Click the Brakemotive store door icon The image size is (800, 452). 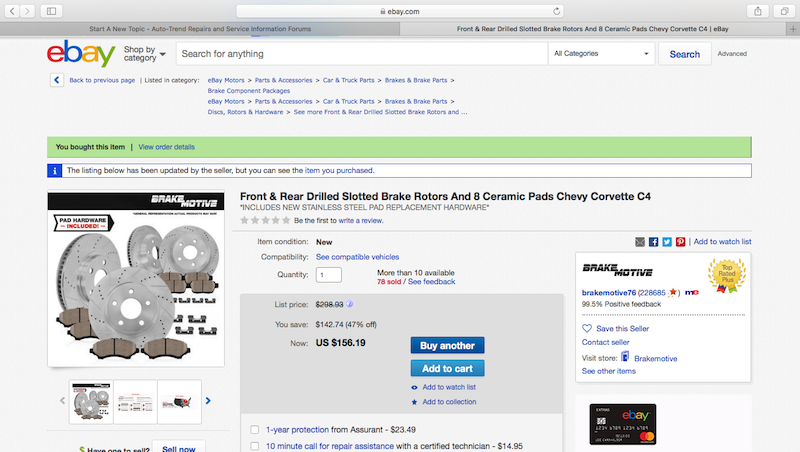625,357
